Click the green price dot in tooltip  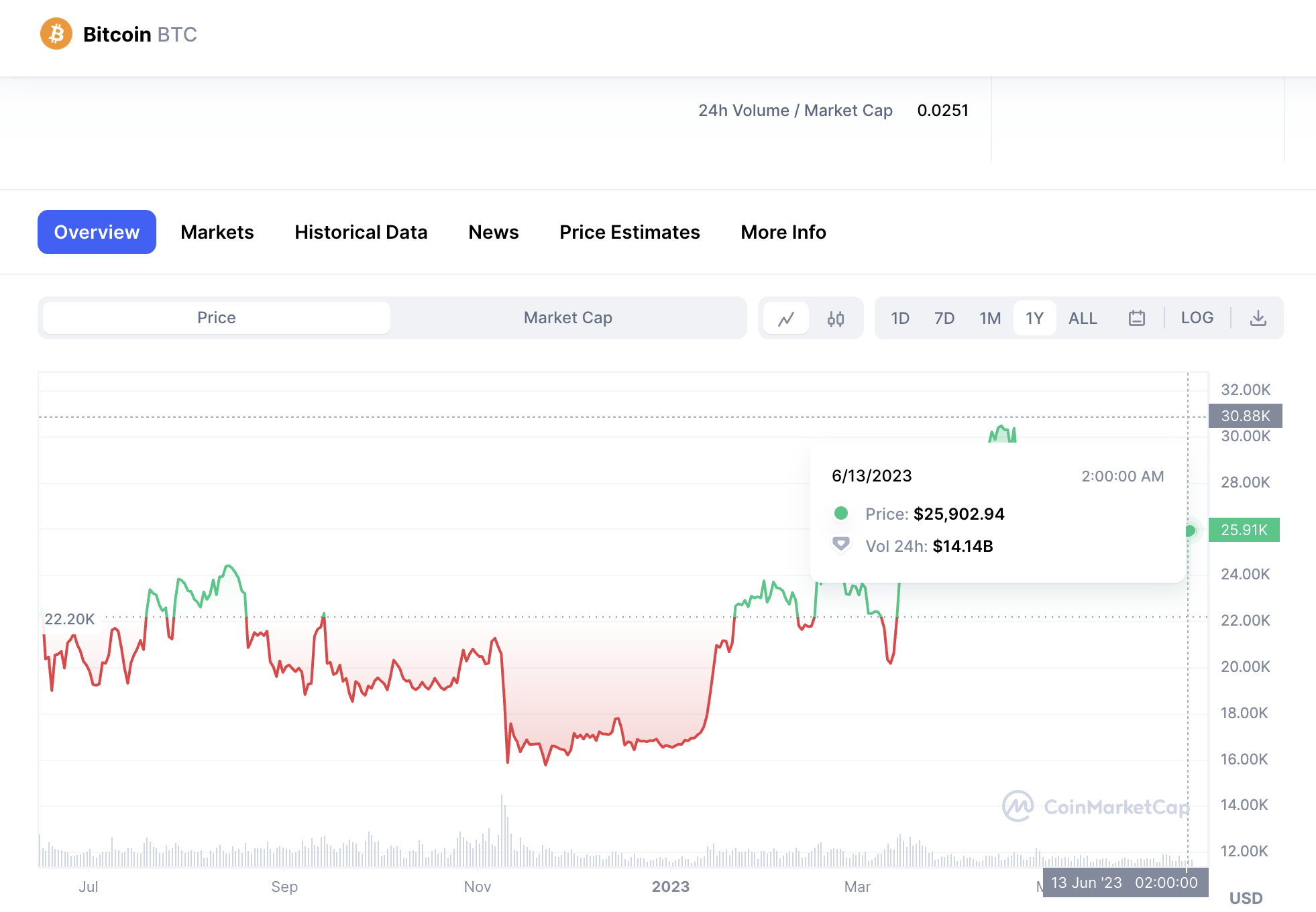point(840,513)
